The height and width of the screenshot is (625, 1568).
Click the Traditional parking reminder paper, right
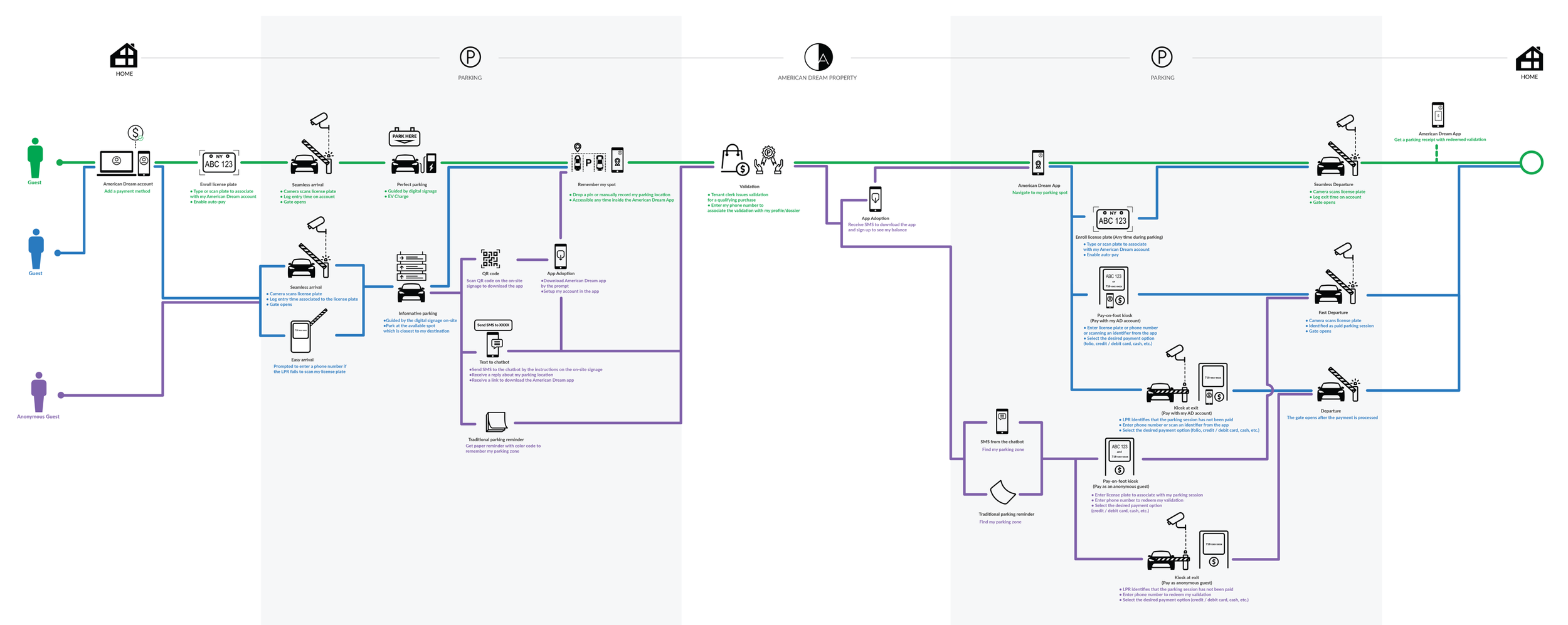click(1003, 493)
